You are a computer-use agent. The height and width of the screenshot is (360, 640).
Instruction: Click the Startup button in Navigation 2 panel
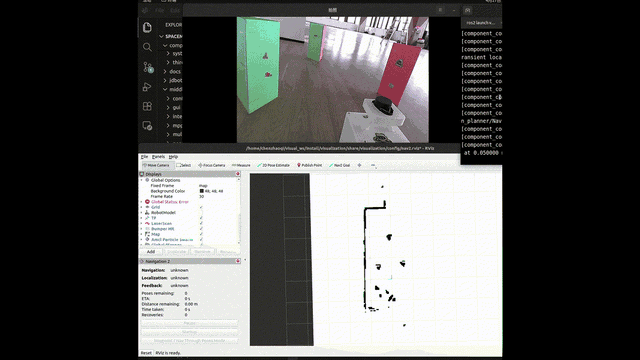189,332
